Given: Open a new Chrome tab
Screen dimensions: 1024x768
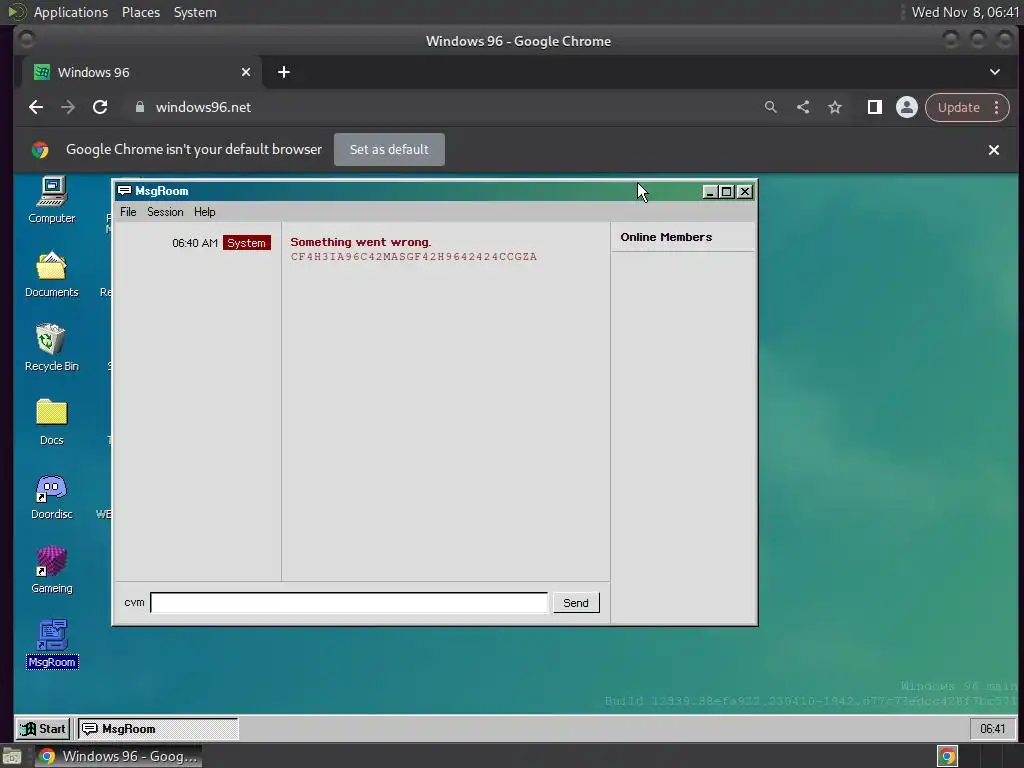Looking at the screenshot, I should tap(283, 72).
